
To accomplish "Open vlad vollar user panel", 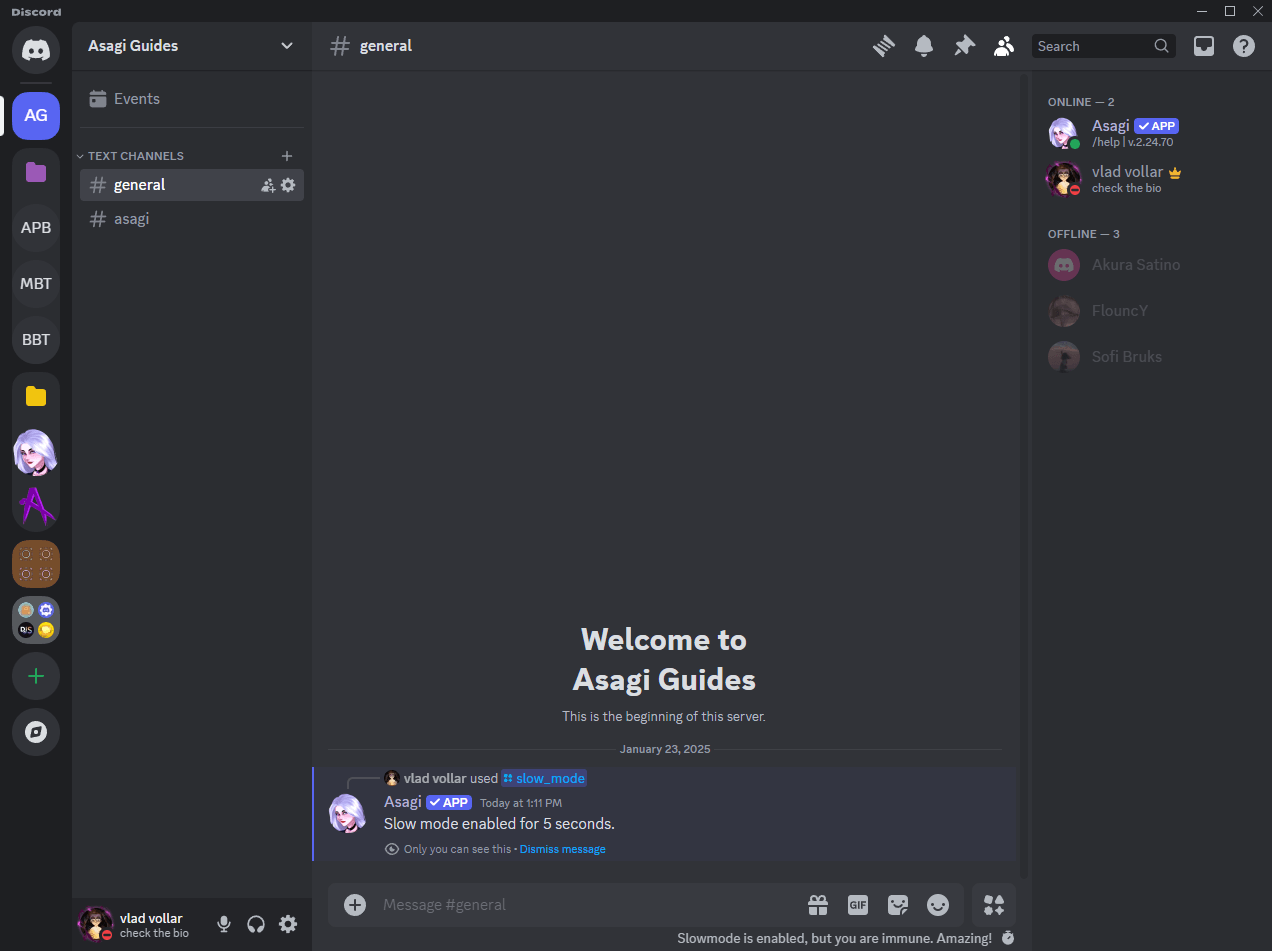I will click(140, 924).
